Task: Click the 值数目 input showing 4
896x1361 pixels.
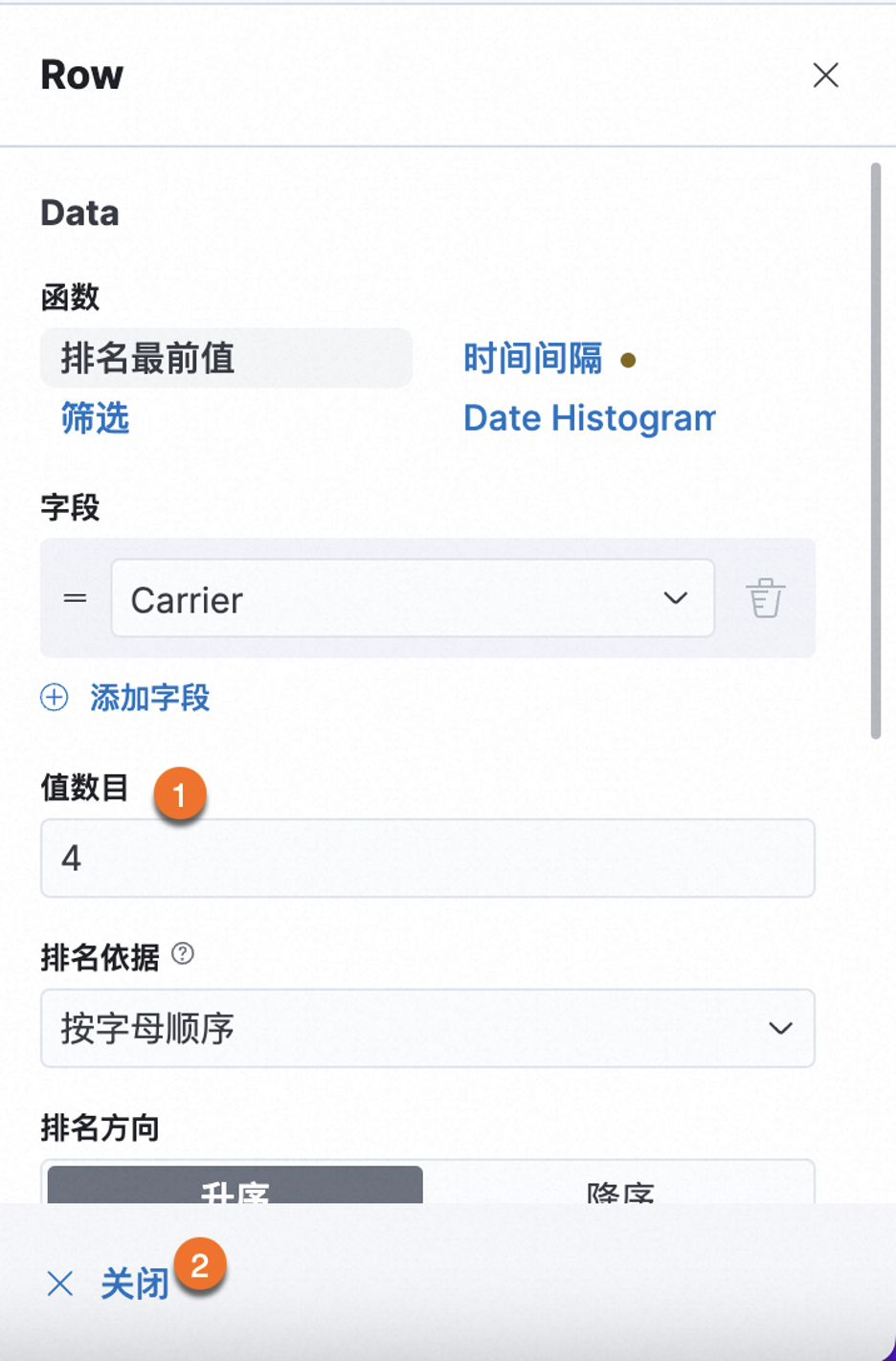Action: point(427,859)
